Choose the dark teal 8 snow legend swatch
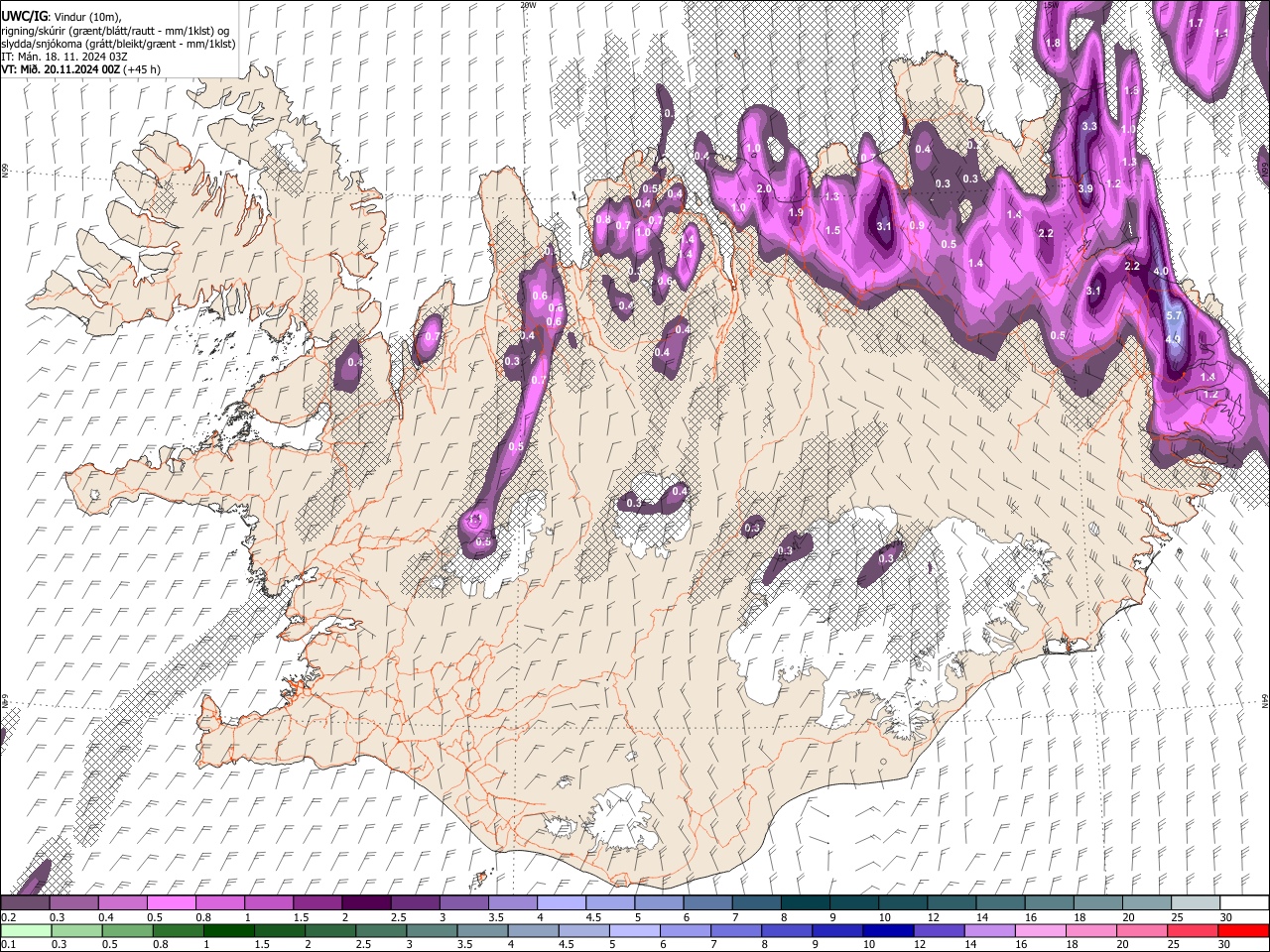The height and width of the screenshot is (952, 1270). 805,903
